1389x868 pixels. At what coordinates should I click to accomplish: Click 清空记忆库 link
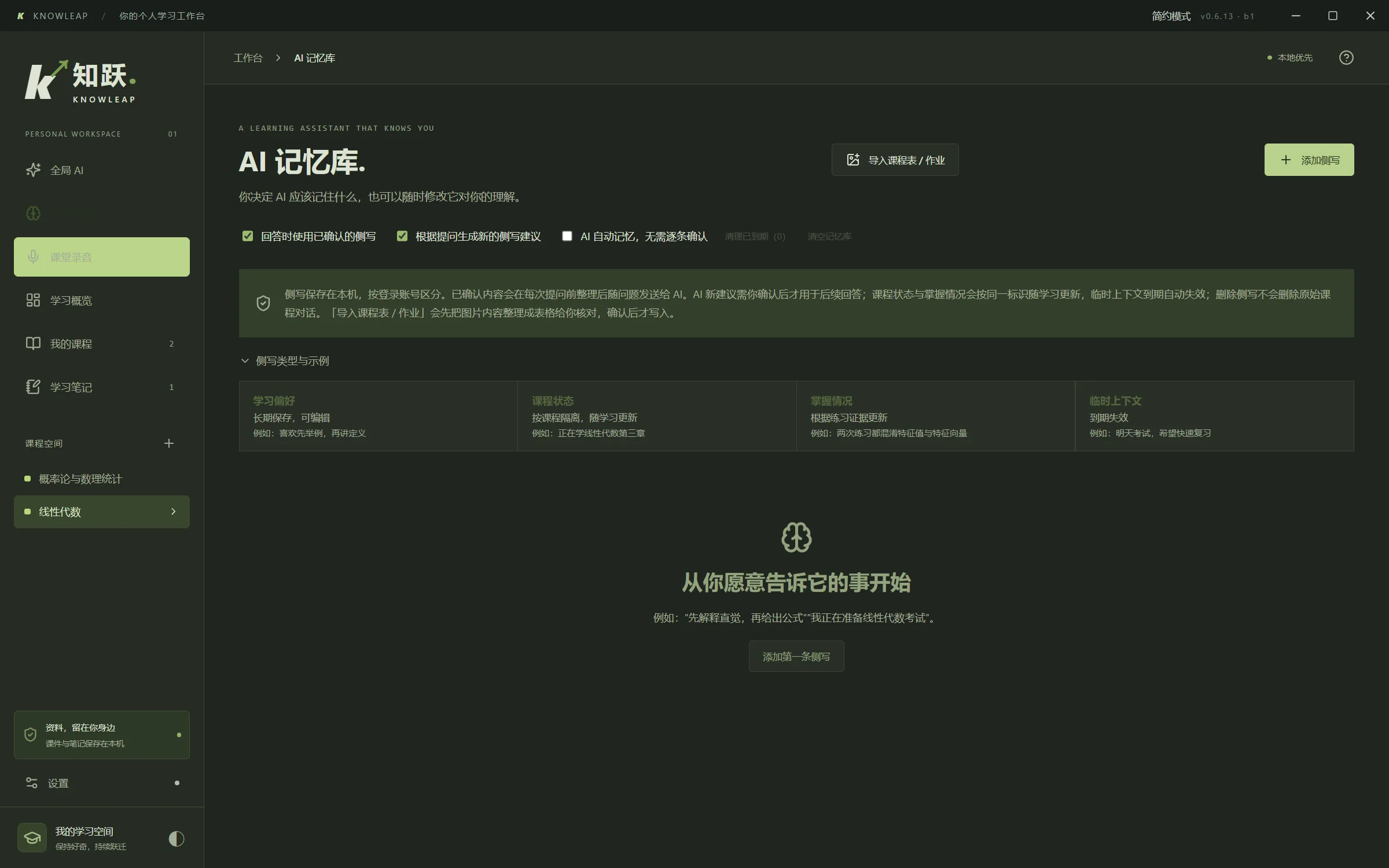pos(829,237)
